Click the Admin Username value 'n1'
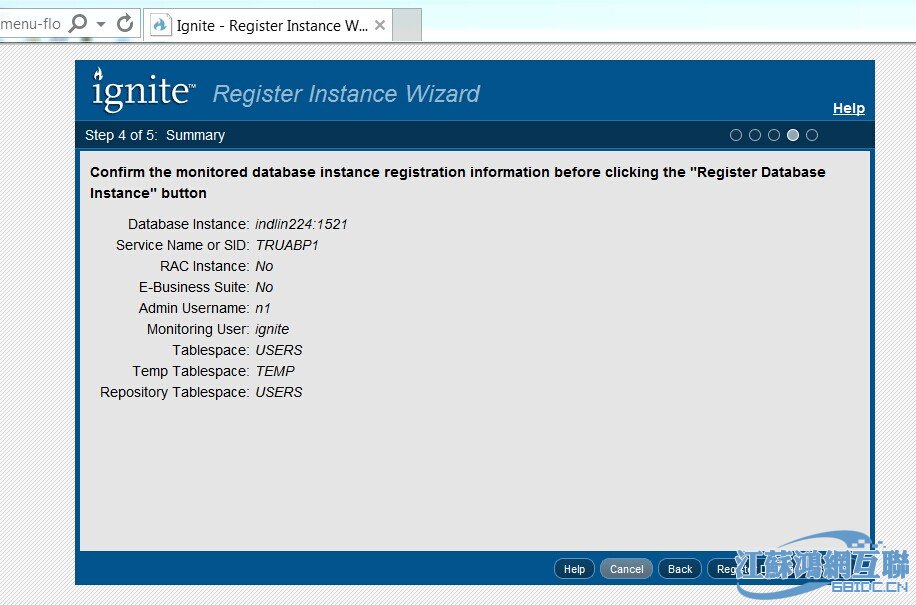916x605 pixels. (263, 308)
